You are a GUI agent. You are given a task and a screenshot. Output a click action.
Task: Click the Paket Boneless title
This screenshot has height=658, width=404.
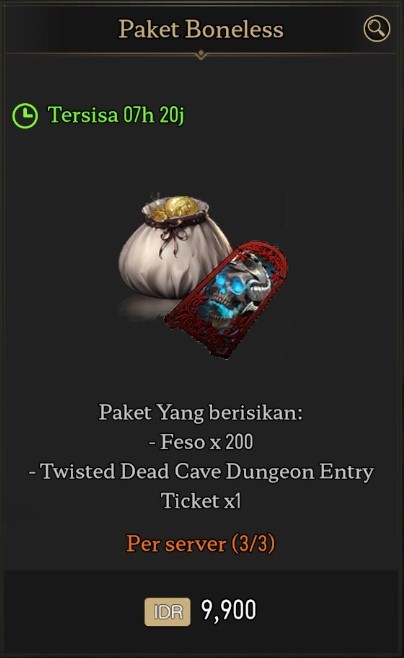coord(201,29)
